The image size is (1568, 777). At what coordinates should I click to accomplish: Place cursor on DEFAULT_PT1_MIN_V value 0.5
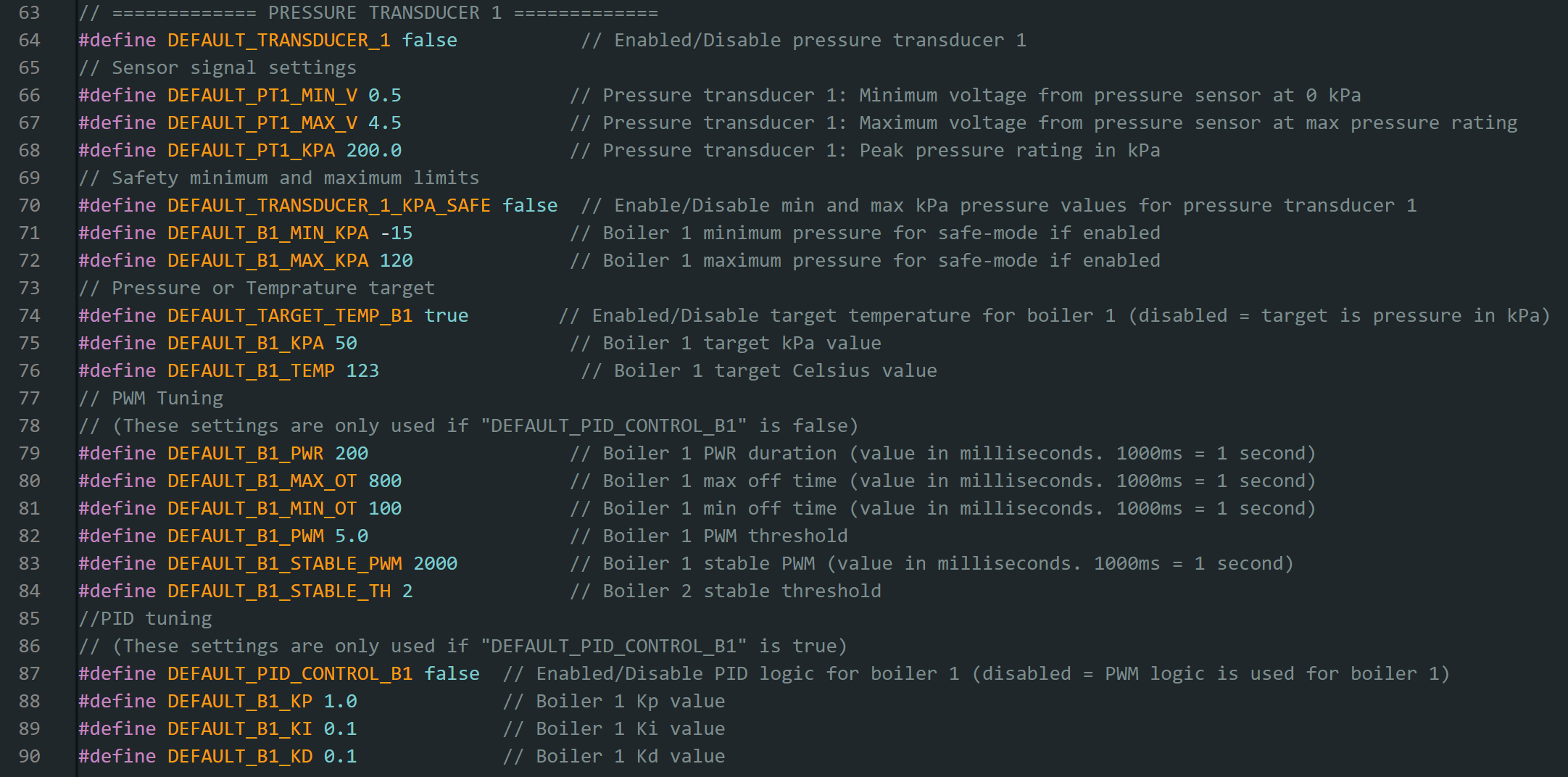coord(385,95)
